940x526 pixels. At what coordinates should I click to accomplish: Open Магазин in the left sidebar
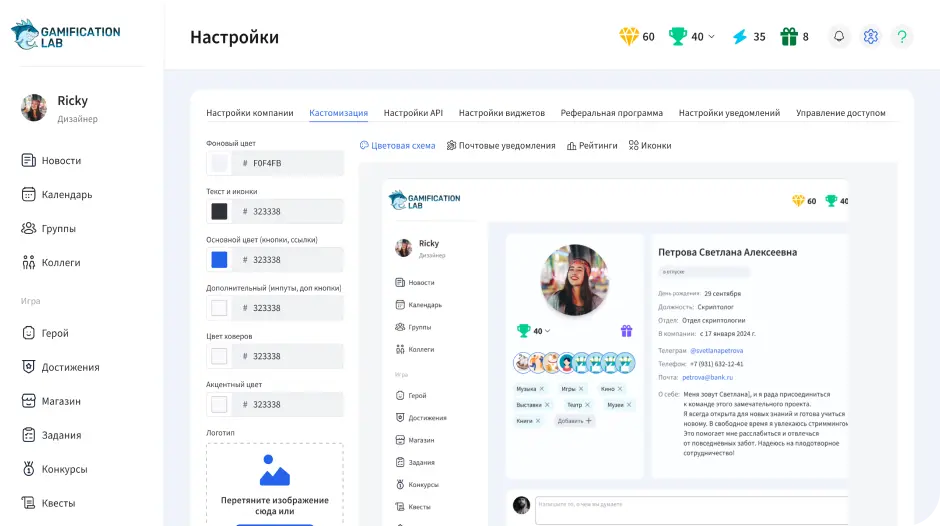[51, 401]
